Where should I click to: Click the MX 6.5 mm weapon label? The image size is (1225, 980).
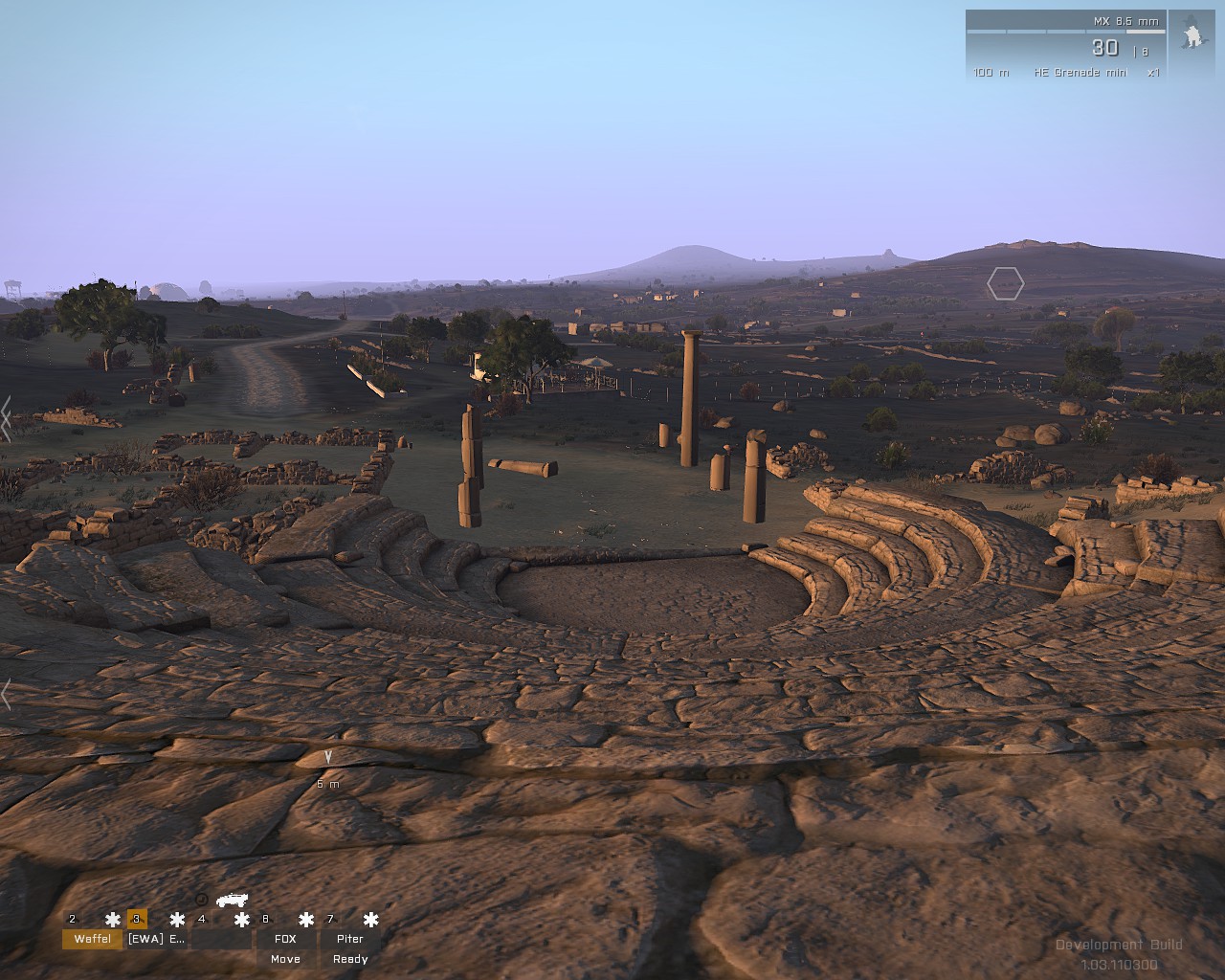[x=1126, y=21]
